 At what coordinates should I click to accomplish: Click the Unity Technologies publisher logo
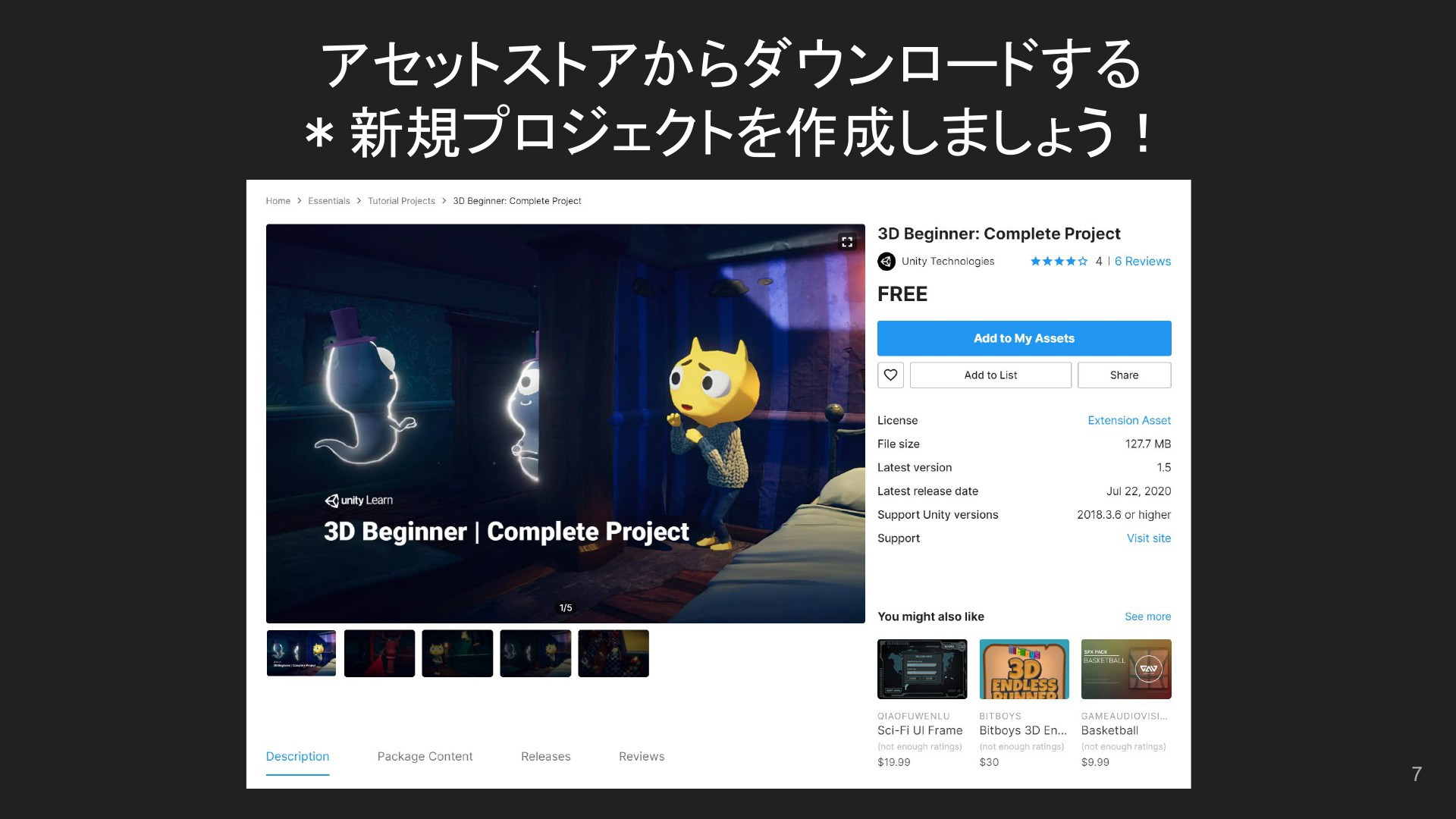tap(886, 262)
